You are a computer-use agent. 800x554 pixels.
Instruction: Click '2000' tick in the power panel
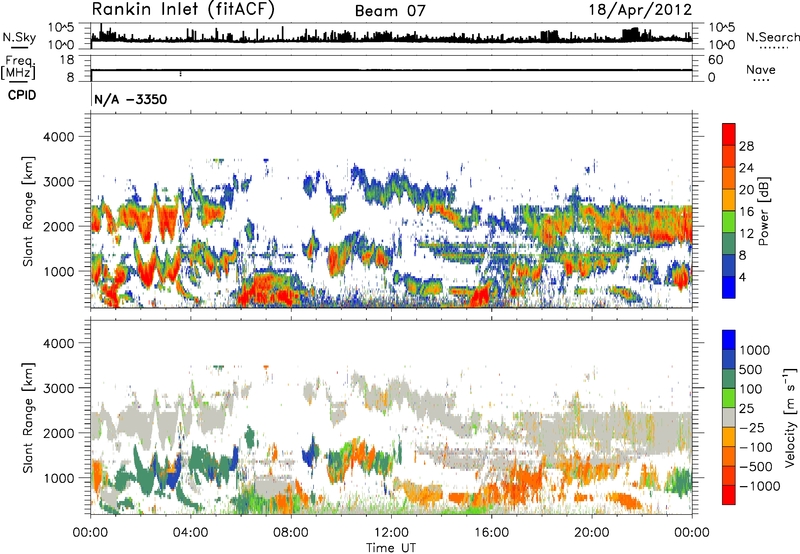pos(58,226)
